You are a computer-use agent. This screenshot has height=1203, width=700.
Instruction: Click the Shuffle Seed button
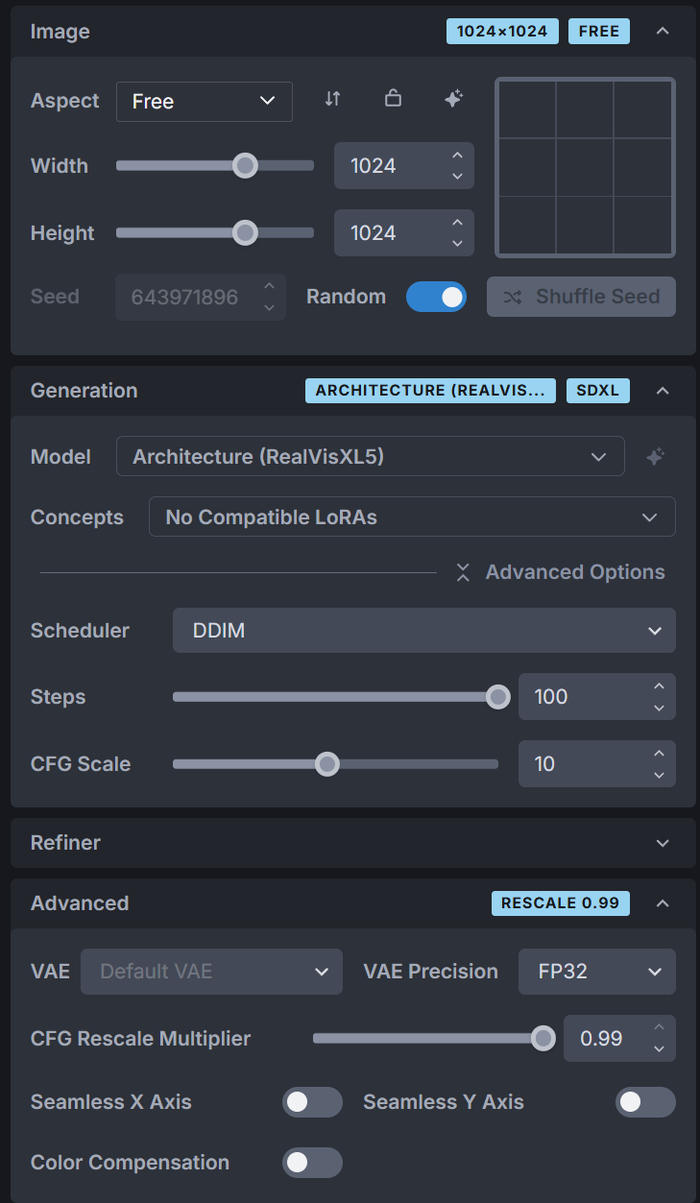pos(581,297)
